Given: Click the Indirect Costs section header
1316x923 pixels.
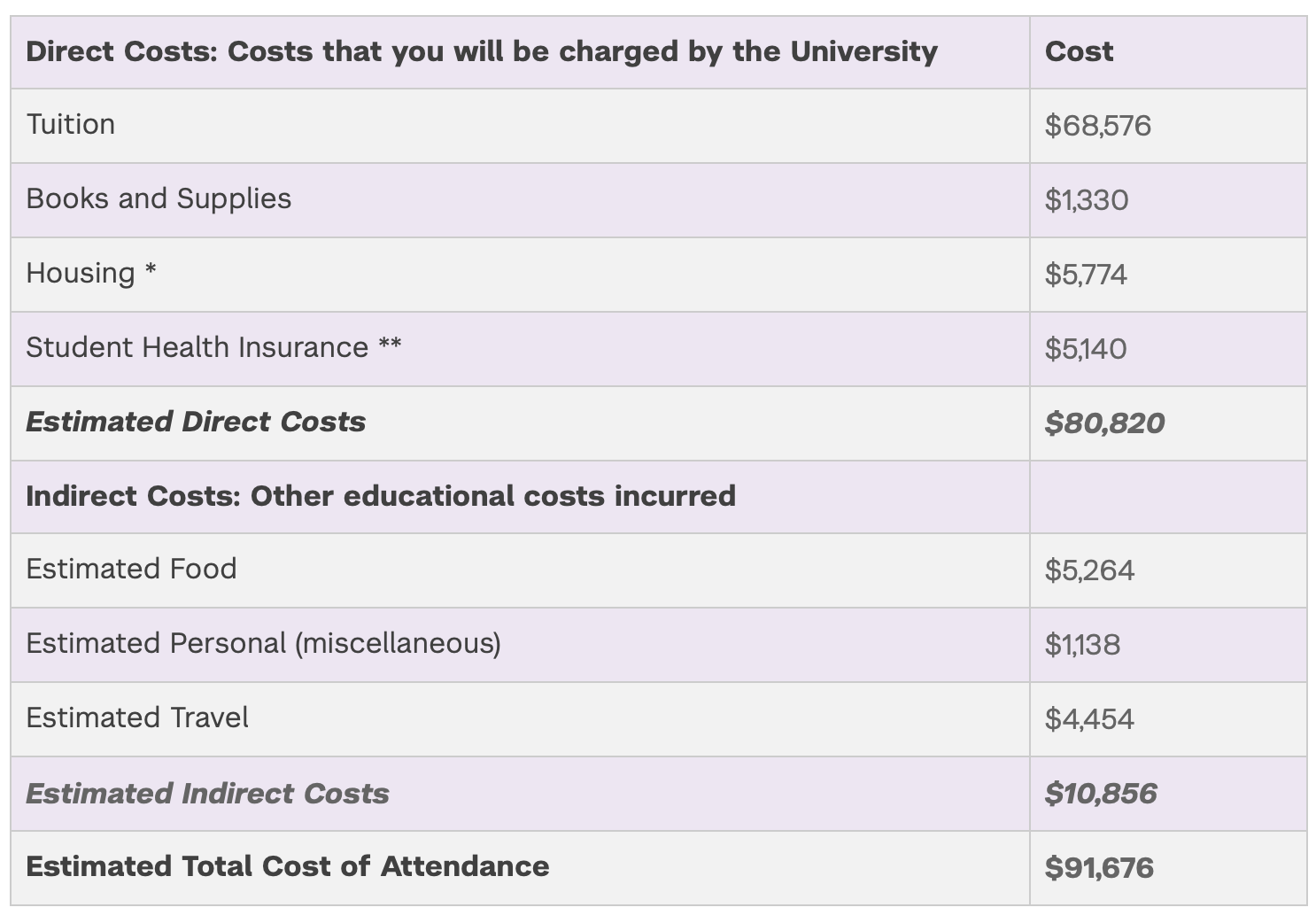Looking at the screenshot, I should pos(381,496).
